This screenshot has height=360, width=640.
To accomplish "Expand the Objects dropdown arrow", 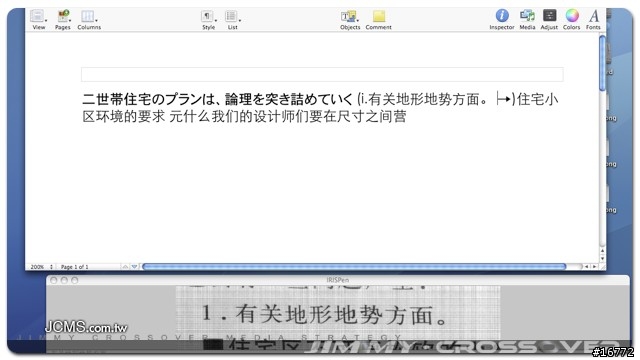I will 358,20.
